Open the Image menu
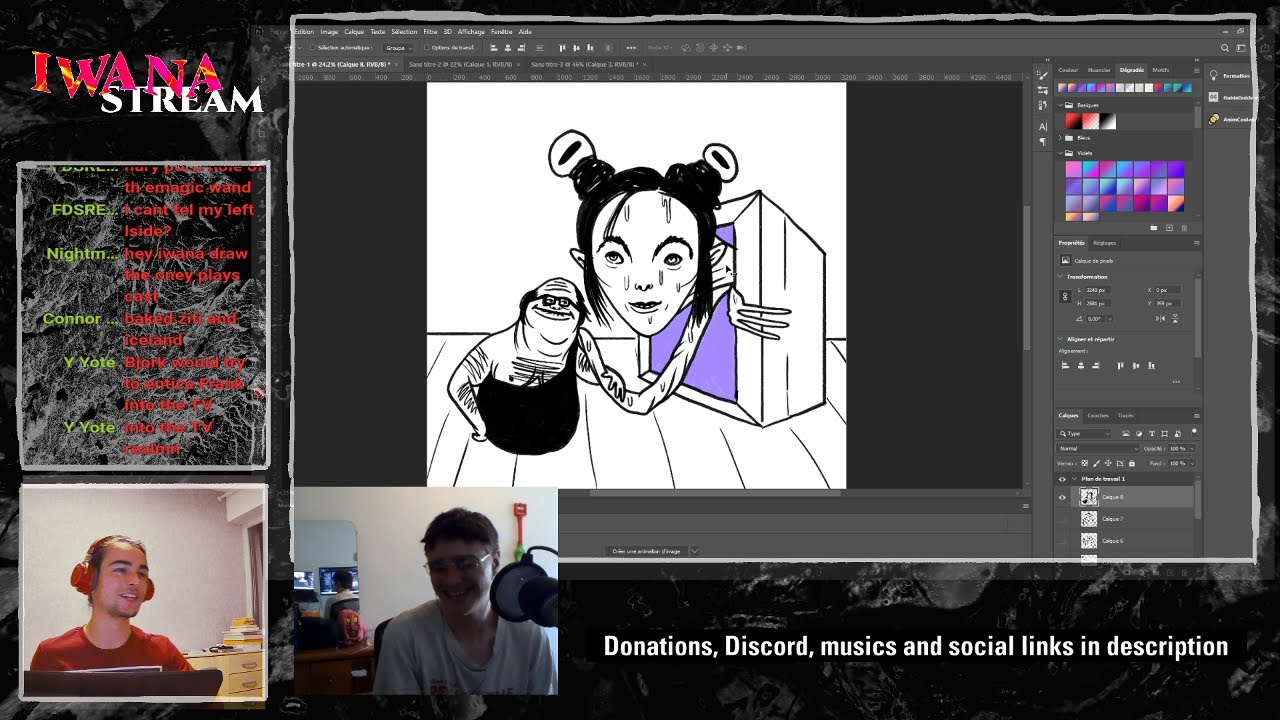The image size is (1280, 720). 329,32
